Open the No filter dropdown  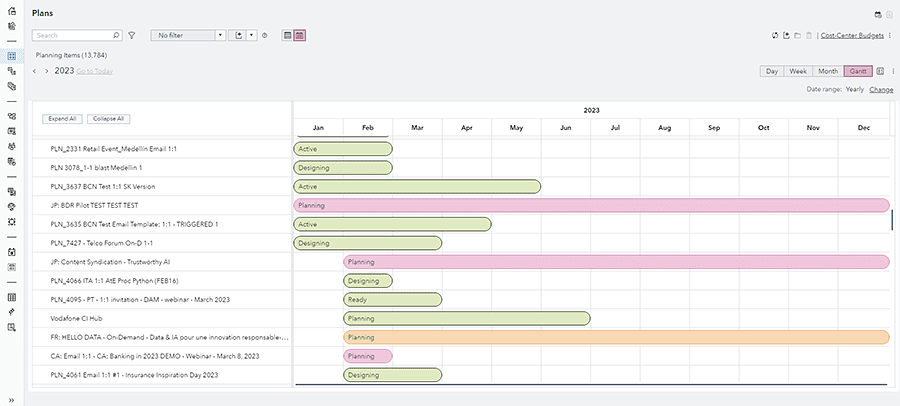pyautogui.click(x=188, y=36)
